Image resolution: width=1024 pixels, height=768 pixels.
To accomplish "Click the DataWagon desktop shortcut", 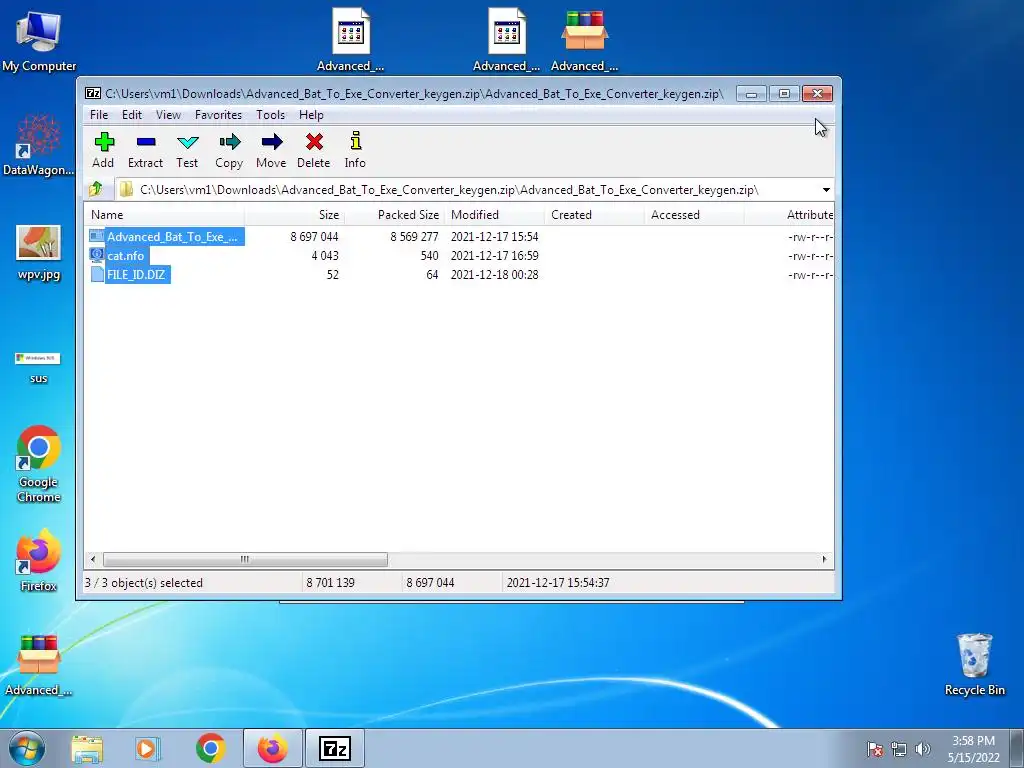I will click(39, 145).
